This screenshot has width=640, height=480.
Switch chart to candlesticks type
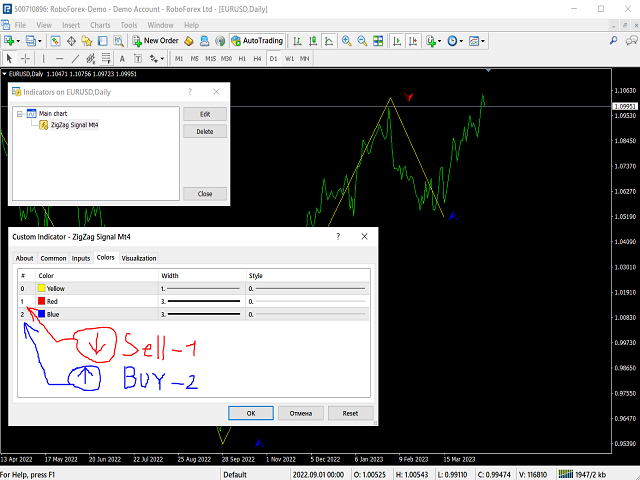(313, 41)
